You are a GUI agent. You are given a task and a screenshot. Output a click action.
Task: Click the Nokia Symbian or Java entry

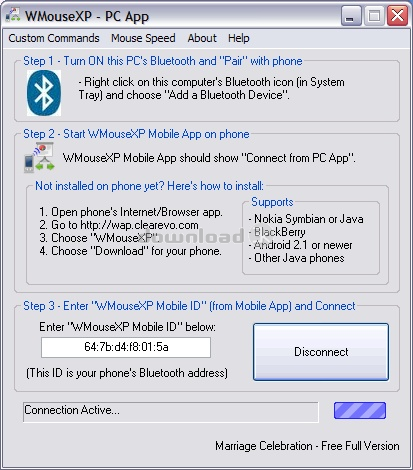point(306,219)
